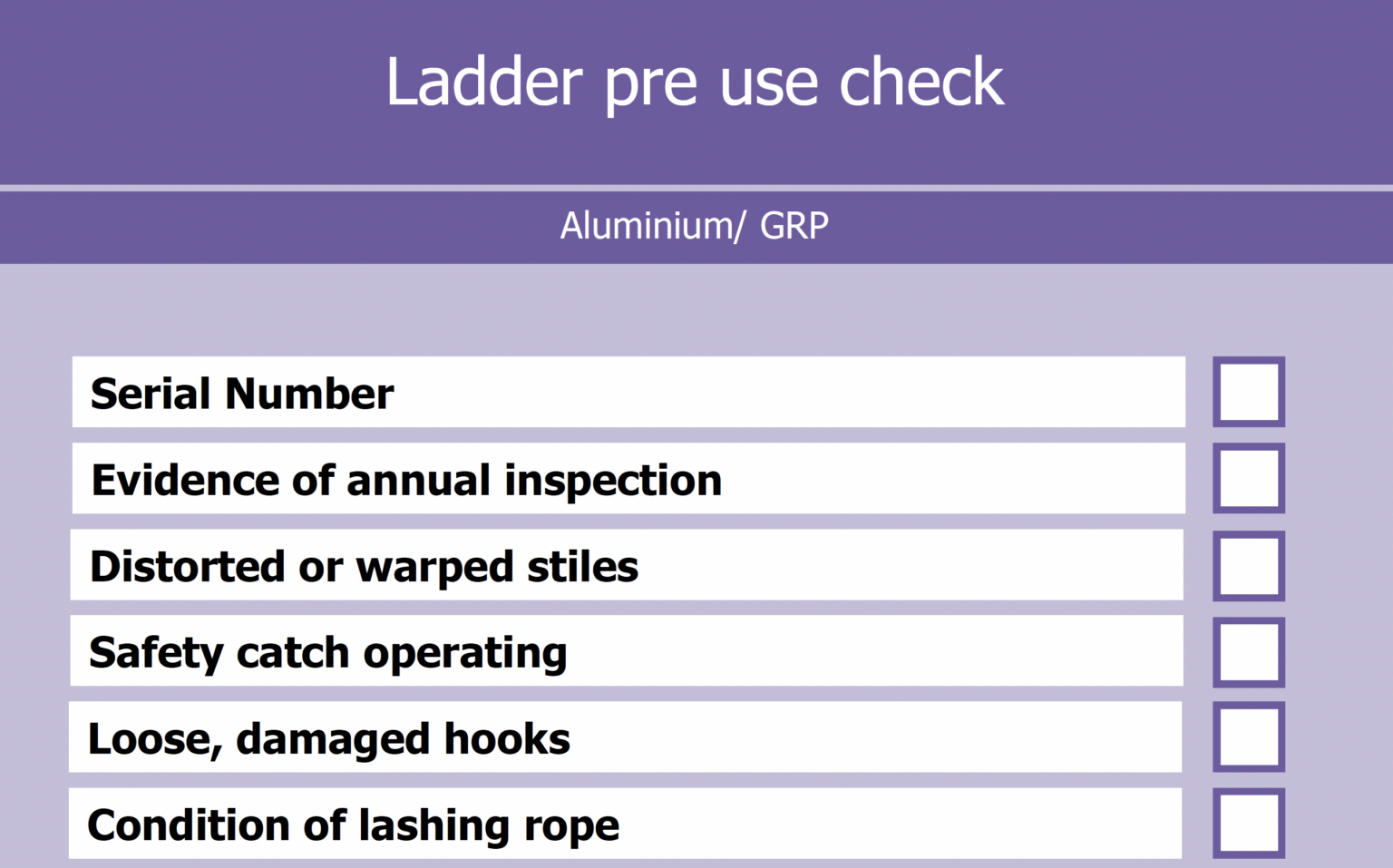Click the word check in the title

click(x=921, y=83)
